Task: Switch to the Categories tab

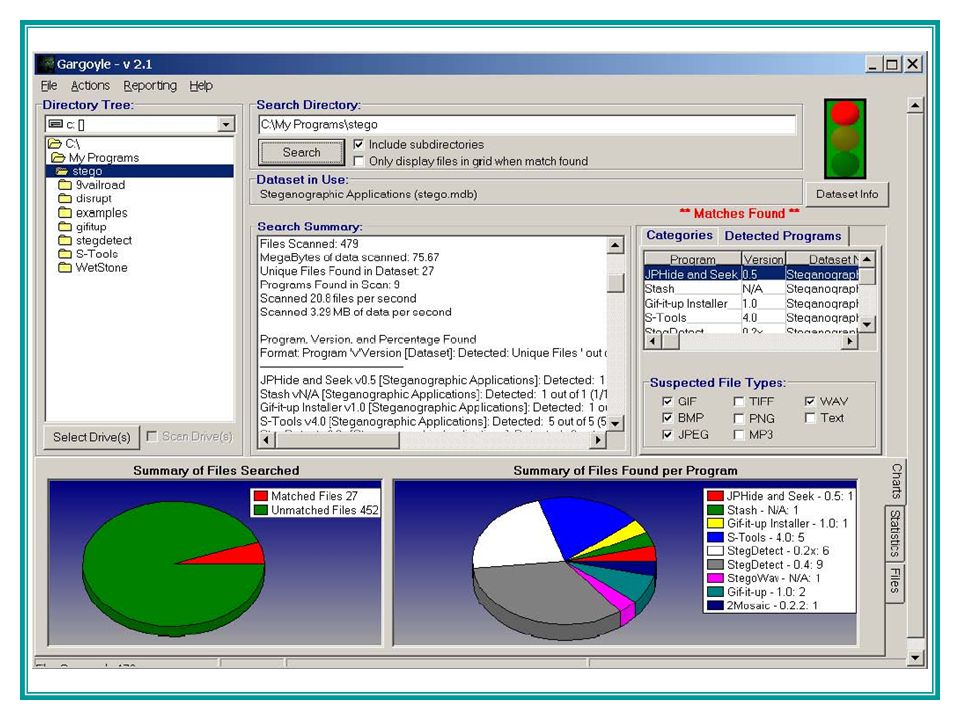Action: [x=679, y=235]
